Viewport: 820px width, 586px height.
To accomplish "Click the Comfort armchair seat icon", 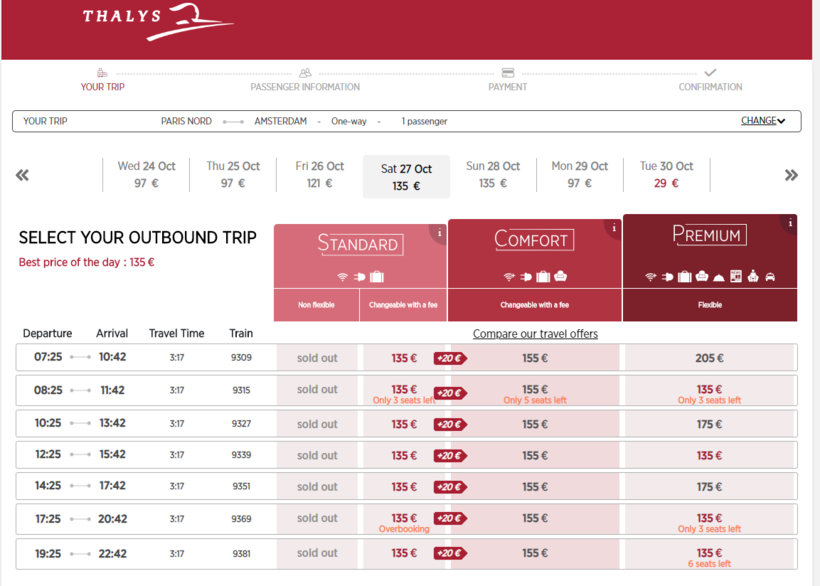I will (560, 277).
